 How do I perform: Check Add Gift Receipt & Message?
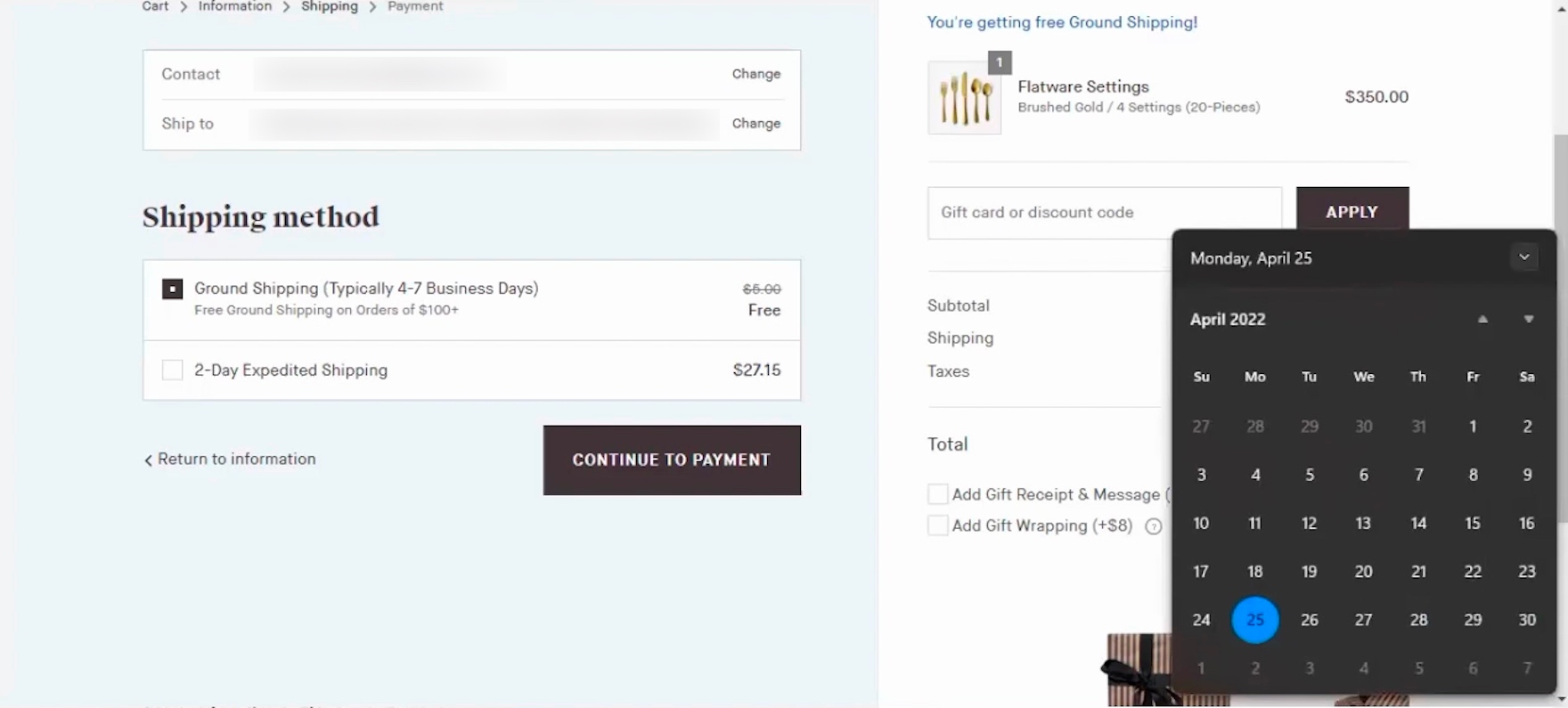(937, 494)
